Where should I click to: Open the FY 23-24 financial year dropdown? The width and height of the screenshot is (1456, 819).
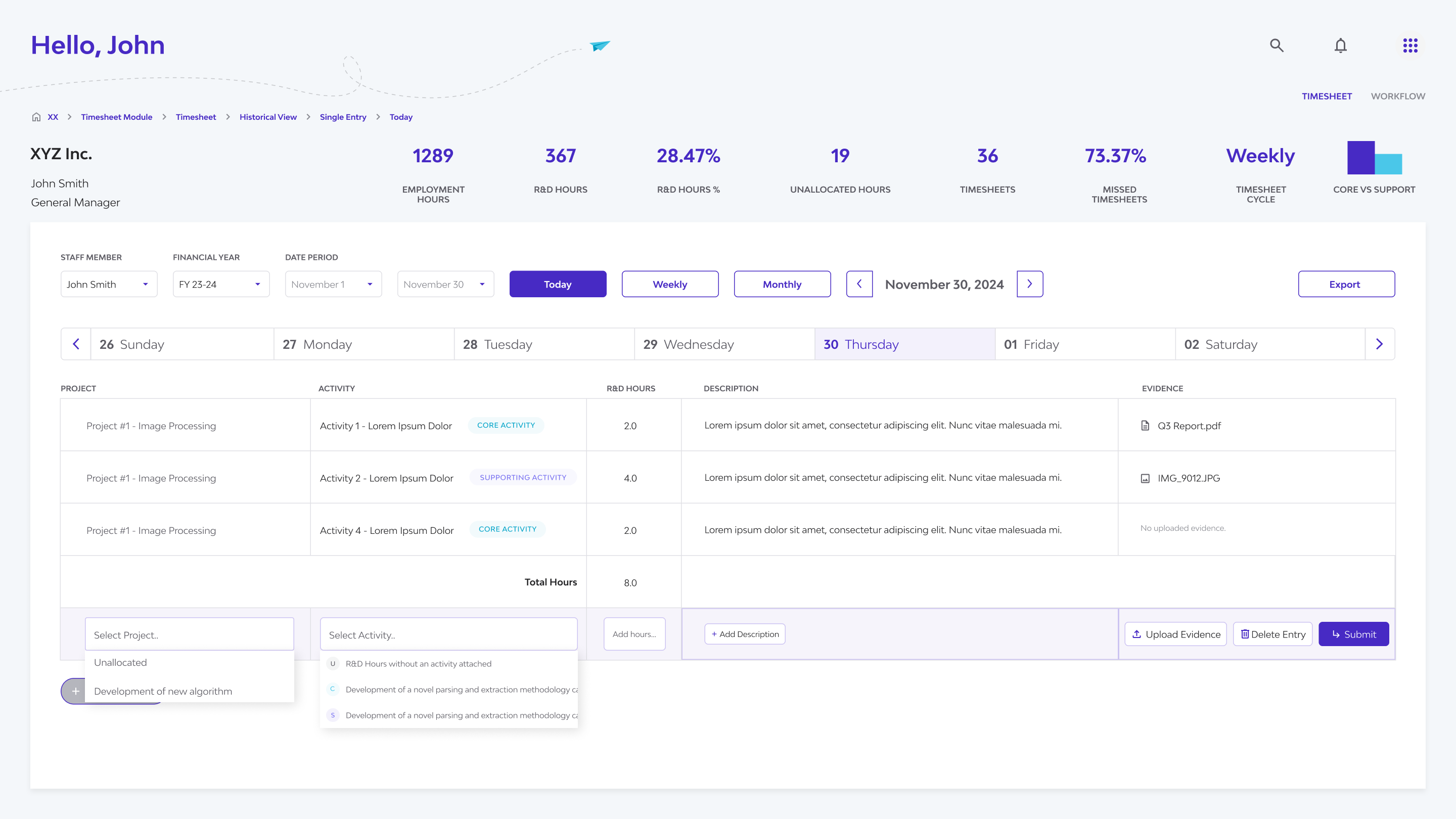coord(221,284)
